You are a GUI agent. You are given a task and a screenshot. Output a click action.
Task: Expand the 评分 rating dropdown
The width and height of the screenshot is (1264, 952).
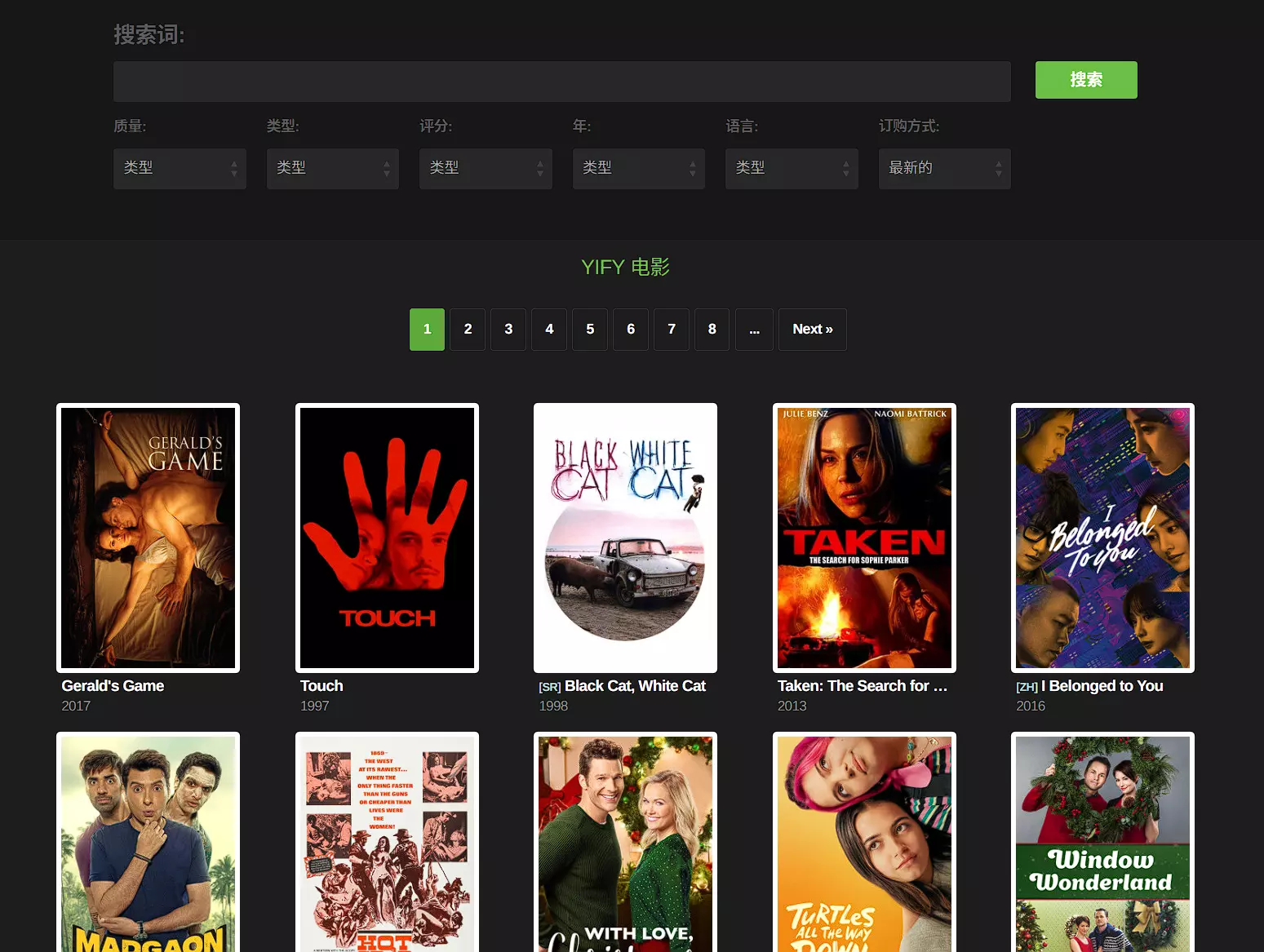pos(486,168)
